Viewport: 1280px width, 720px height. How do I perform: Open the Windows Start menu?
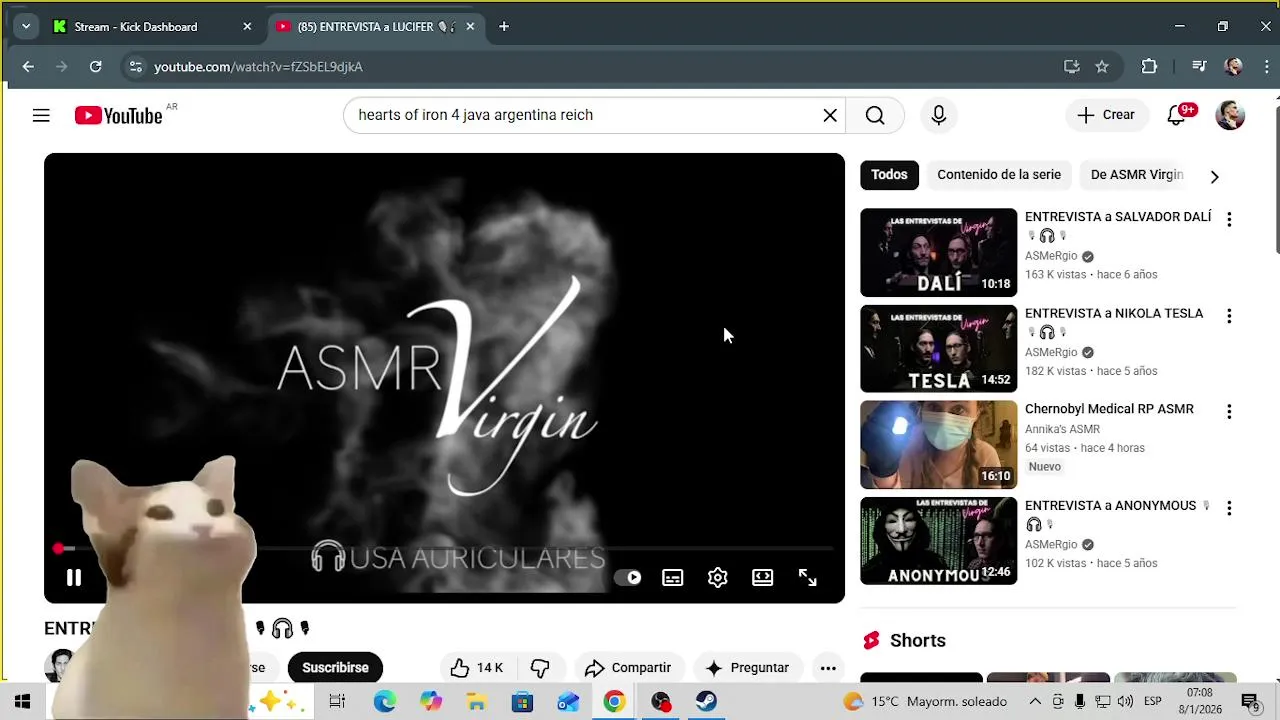[x=22, y=702]
